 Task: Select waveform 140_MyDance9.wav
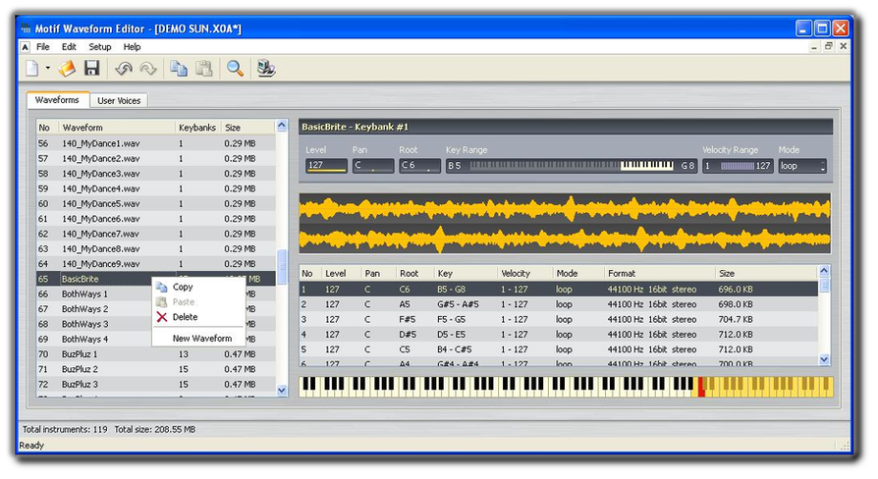tap(156, 264)
